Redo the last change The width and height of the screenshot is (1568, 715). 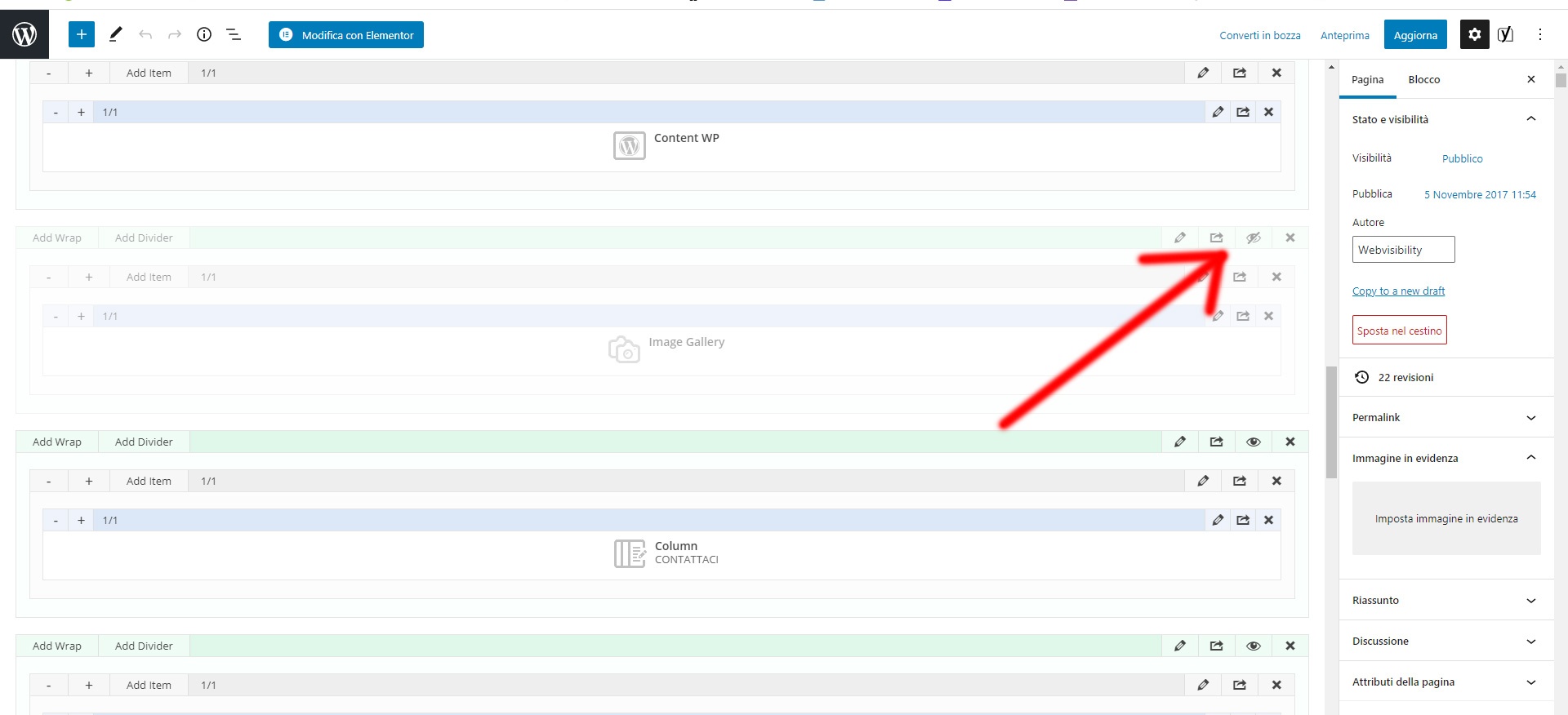point(175,34)
